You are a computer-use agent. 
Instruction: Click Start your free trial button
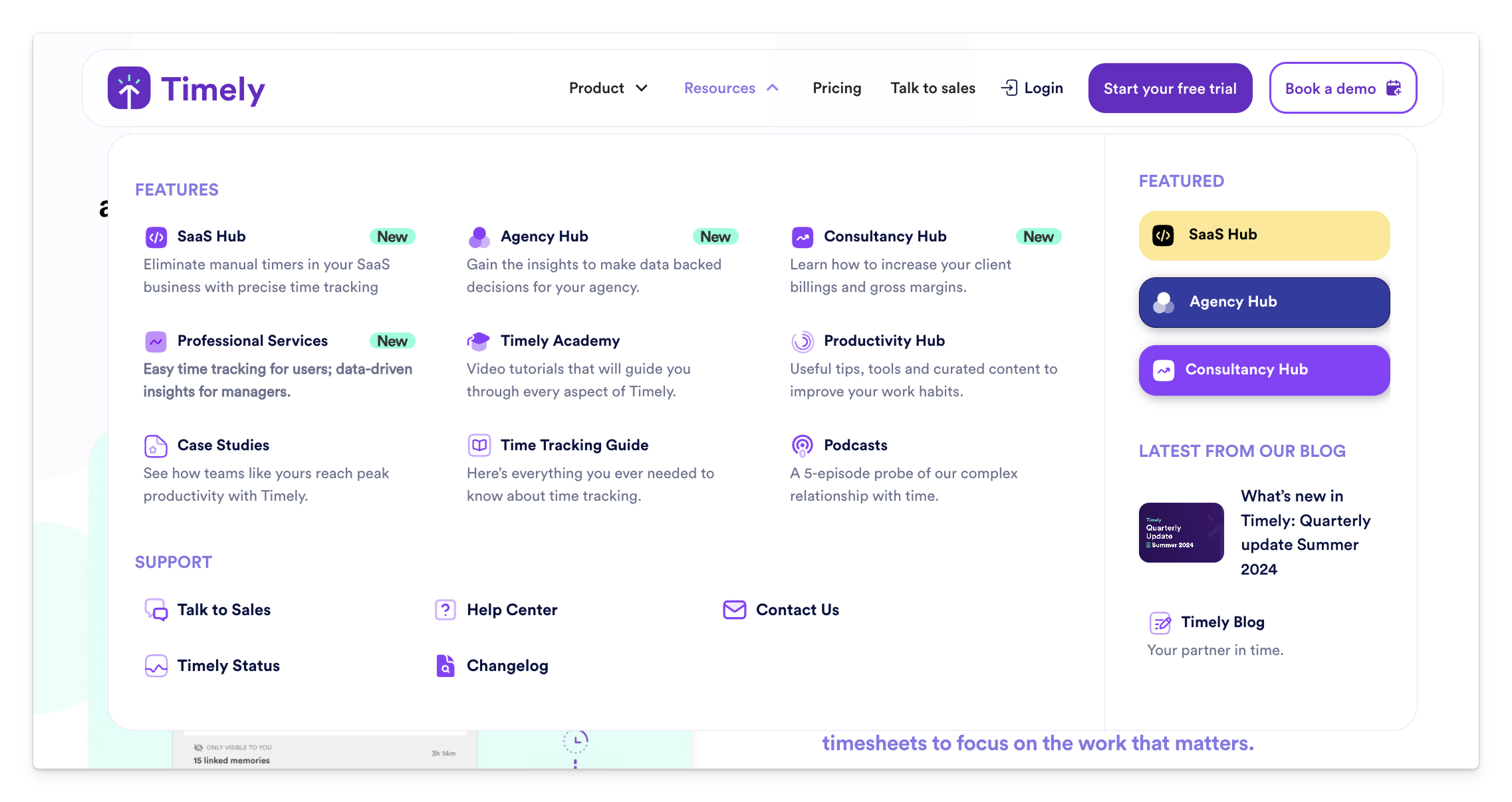[x=1170, y=88]
